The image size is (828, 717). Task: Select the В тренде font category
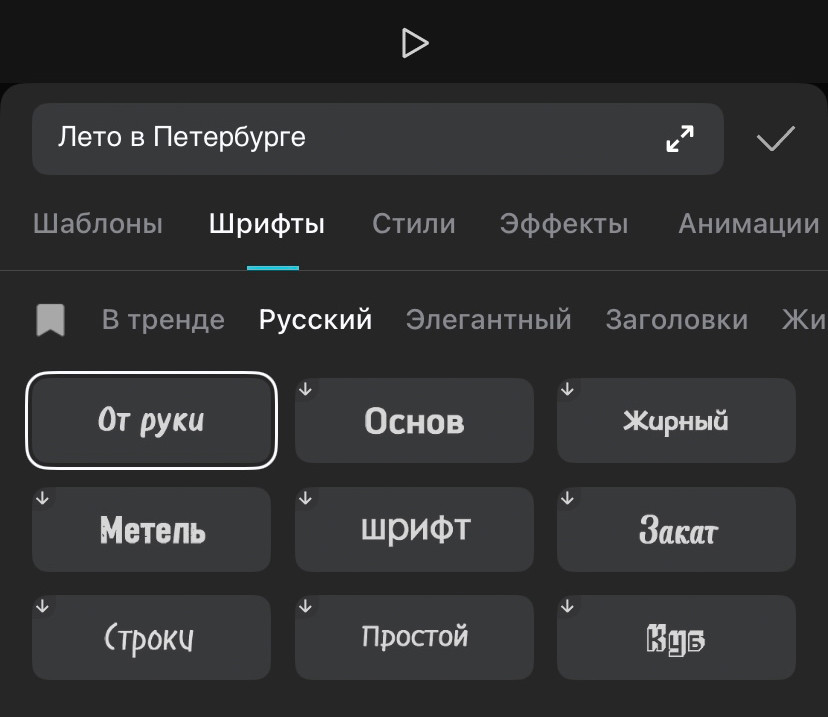click(162, 319)
